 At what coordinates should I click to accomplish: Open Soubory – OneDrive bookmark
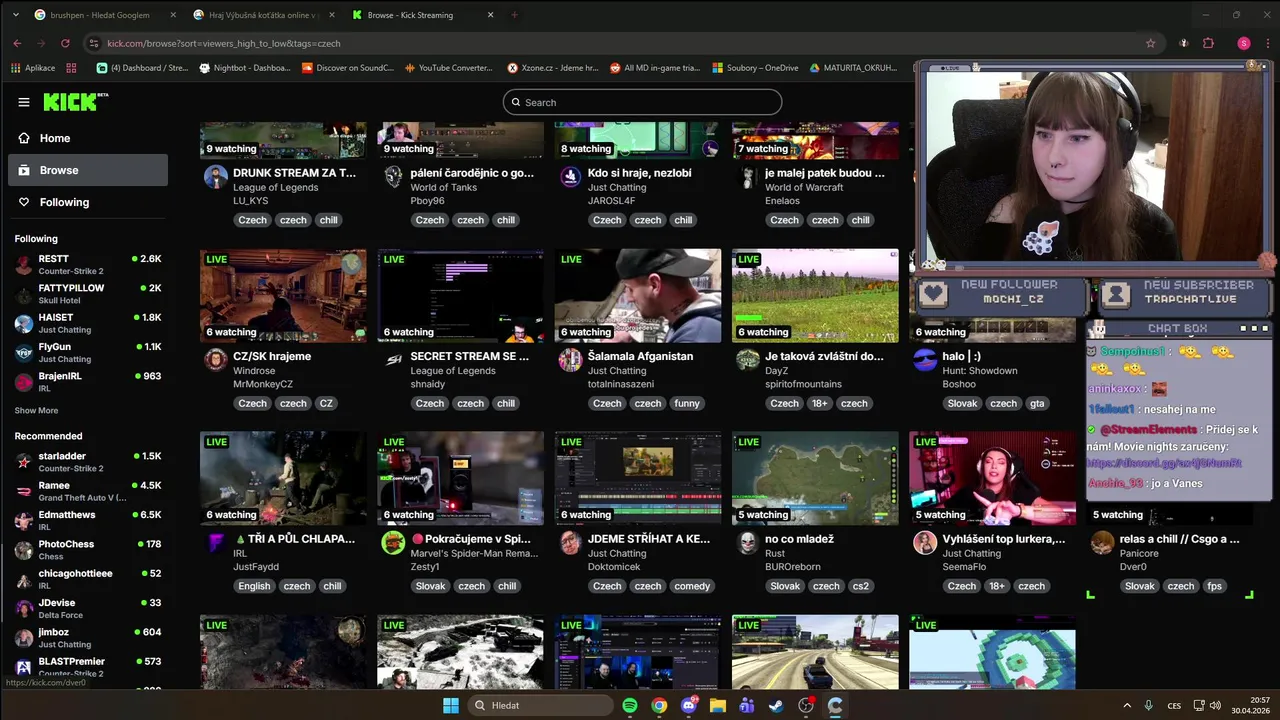point(755,68)
